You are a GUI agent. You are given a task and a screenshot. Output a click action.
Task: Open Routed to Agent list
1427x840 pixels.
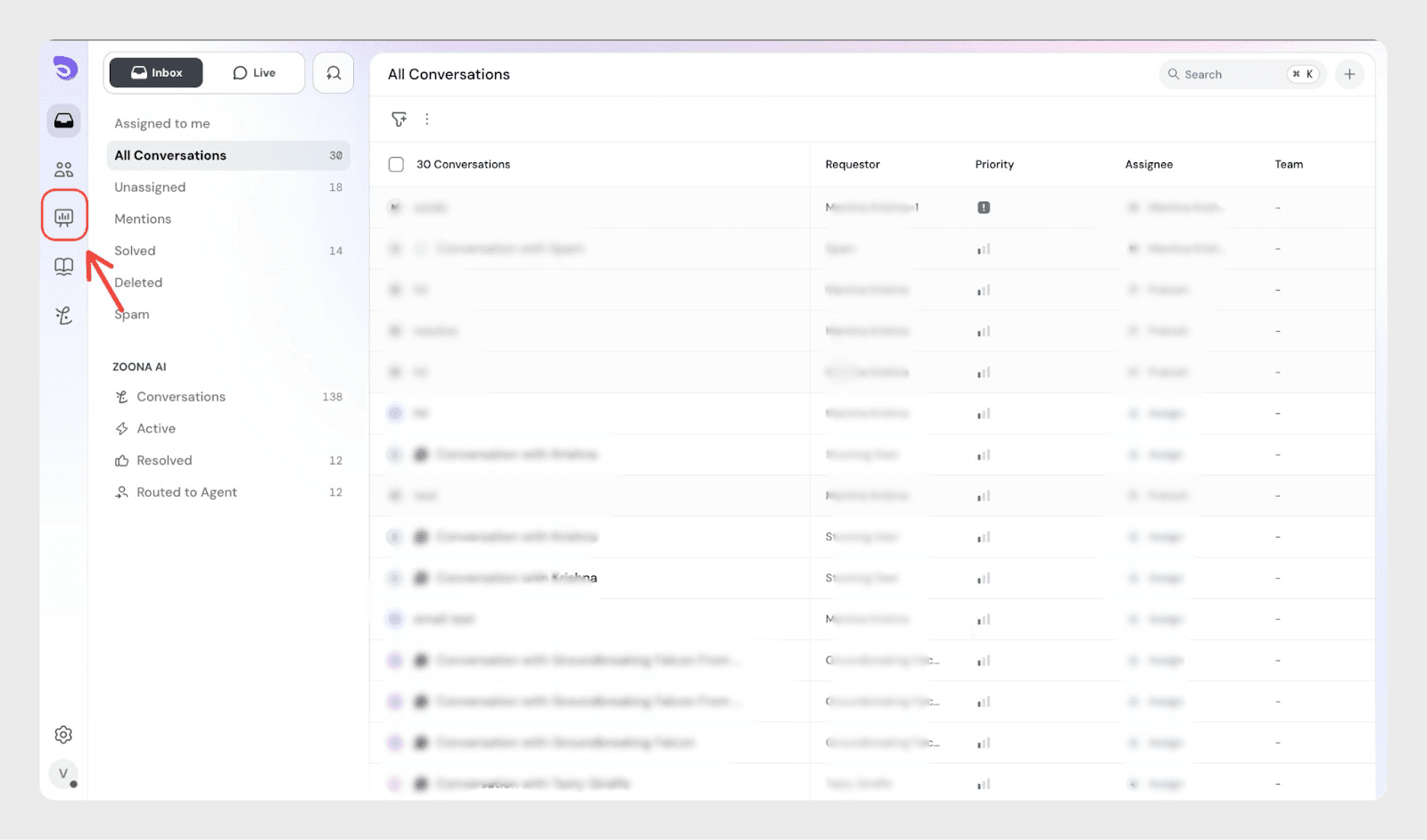(186, 492)
